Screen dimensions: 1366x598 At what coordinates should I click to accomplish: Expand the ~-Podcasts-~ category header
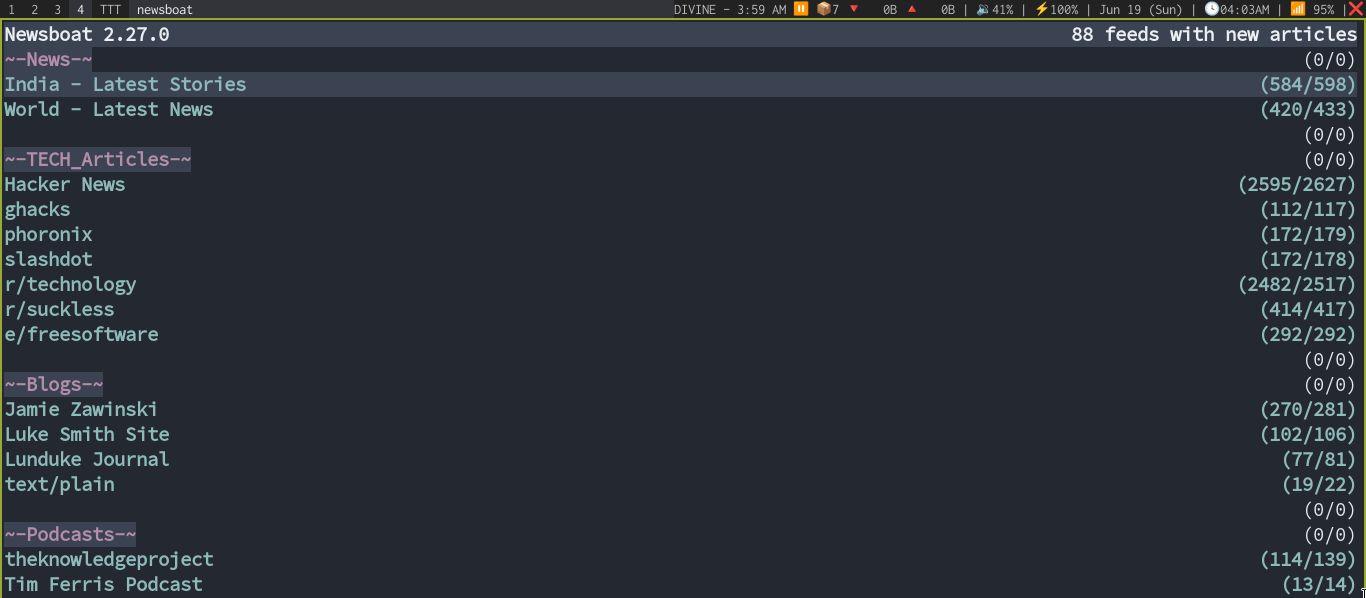point(70,534)
